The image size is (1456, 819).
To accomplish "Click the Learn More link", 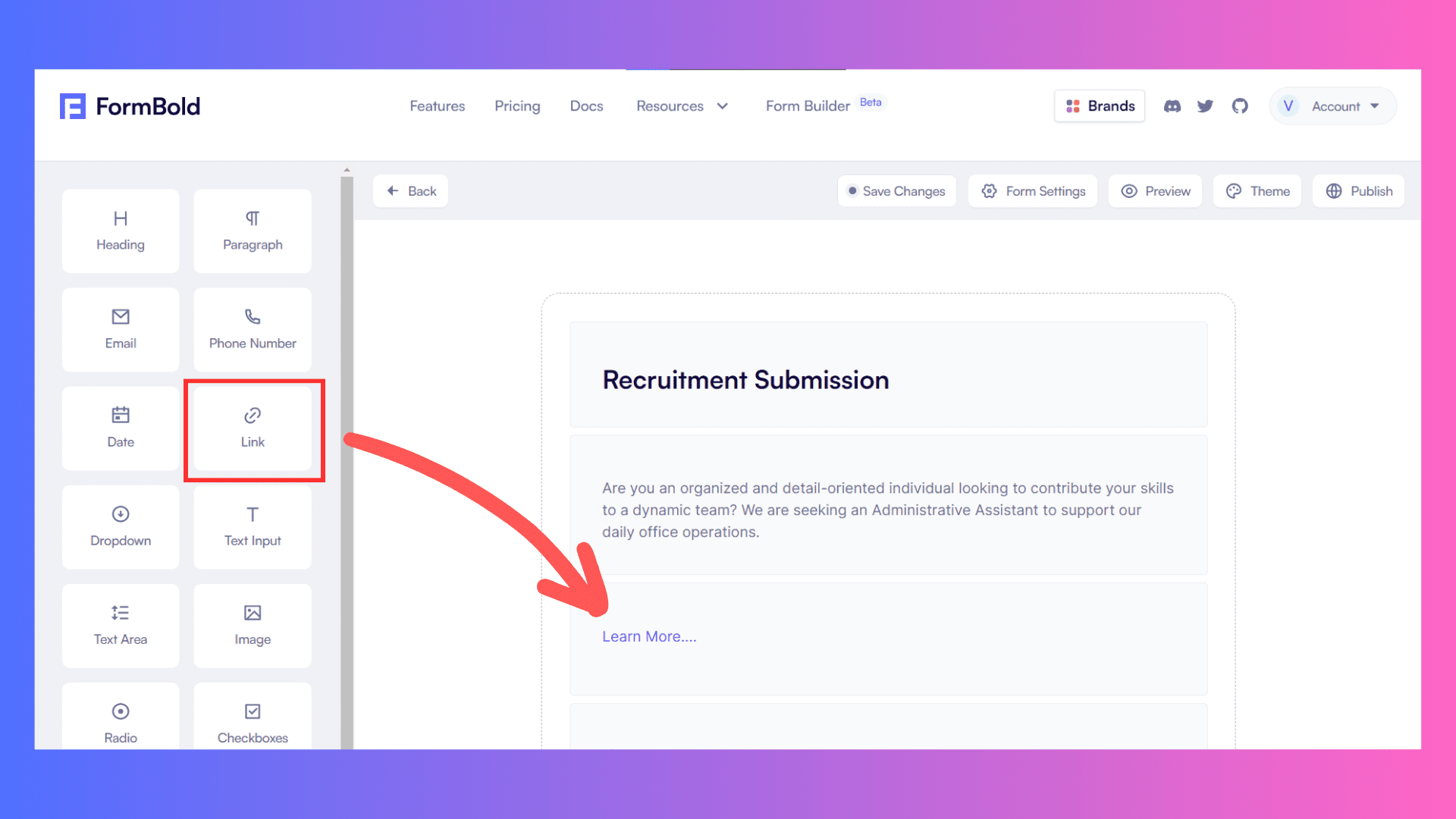I will [x=648, y=636].
